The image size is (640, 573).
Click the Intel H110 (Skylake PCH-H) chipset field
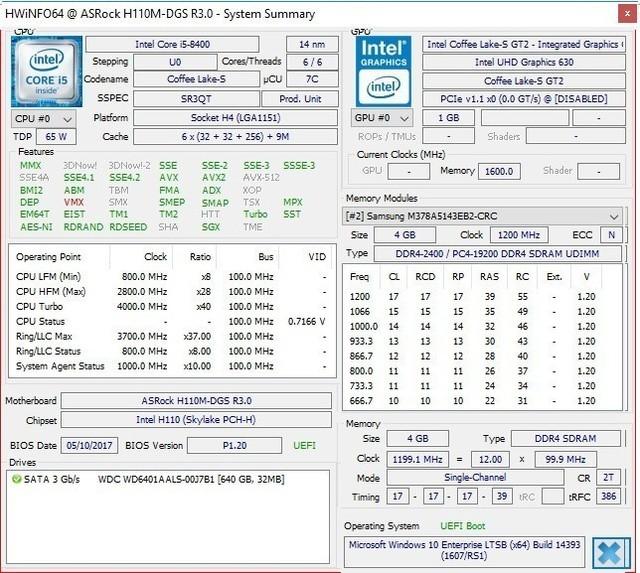[x=196, y=420]
